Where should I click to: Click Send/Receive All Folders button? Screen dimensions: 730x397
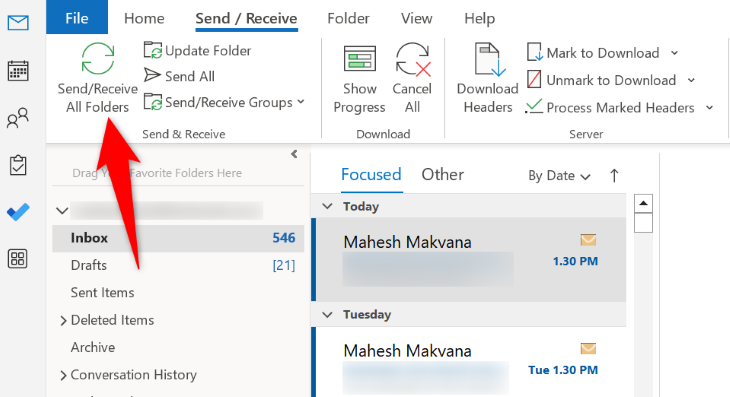click(97, 78)
